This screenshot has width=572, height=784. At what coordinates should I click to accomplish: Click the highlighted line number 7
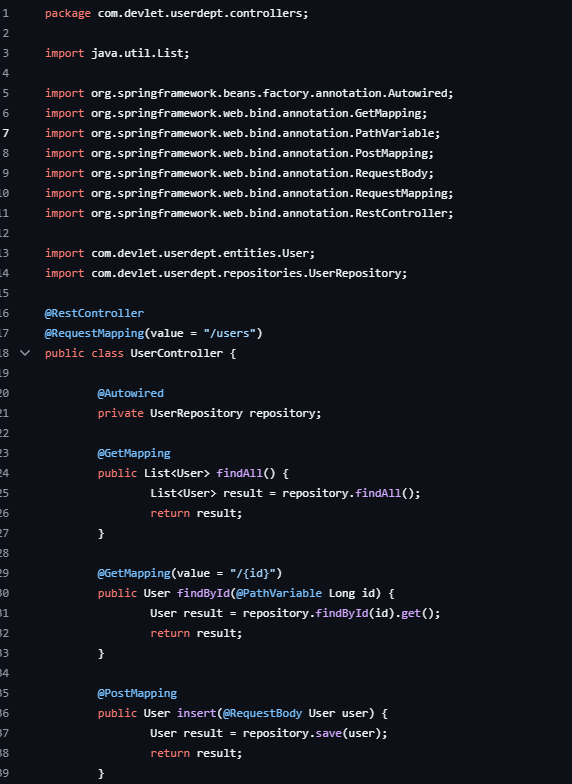pos(6,133)
